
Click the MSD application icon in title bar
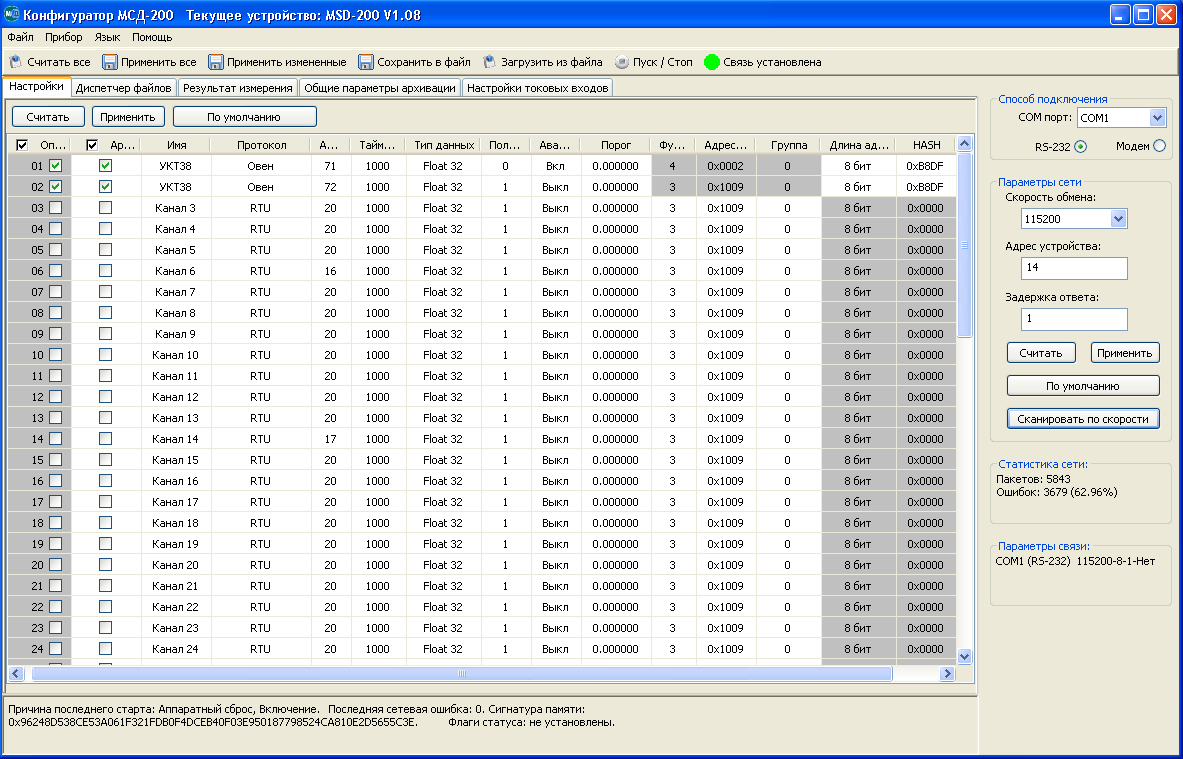tap(13, 14)
